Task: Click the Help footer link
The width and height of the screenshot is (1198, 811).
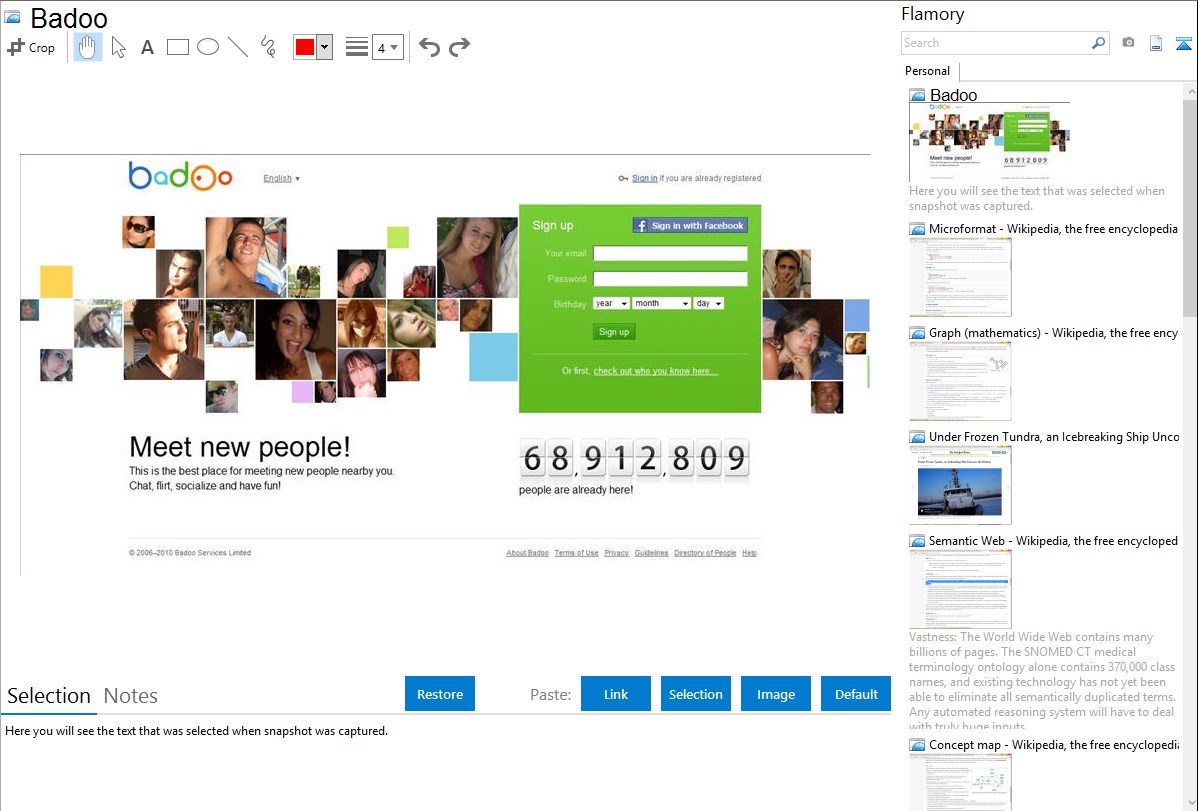Action: (750, 553)
